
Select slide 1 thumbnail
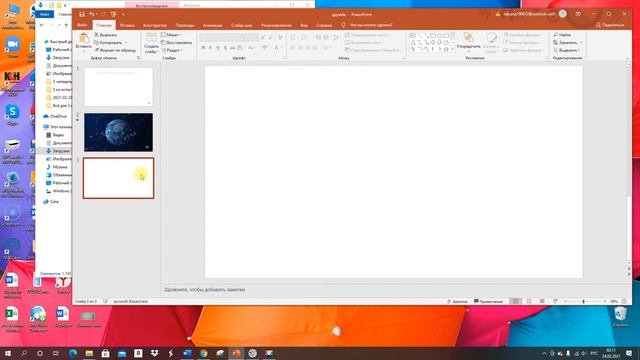pos(118,87)
